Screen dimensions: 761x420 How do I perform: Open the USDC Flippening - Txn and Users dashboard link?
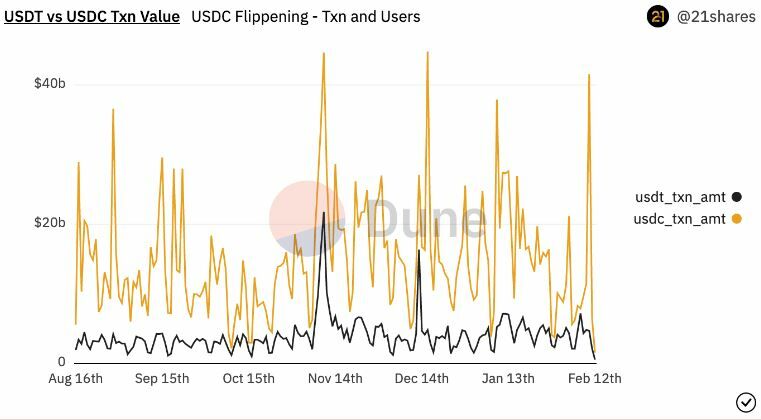point(305,17)
